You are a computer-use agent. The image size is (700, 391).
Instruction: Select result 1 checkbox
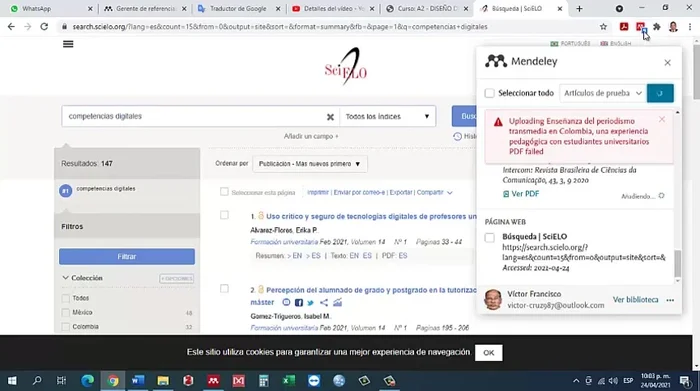(x=224, y=215)
